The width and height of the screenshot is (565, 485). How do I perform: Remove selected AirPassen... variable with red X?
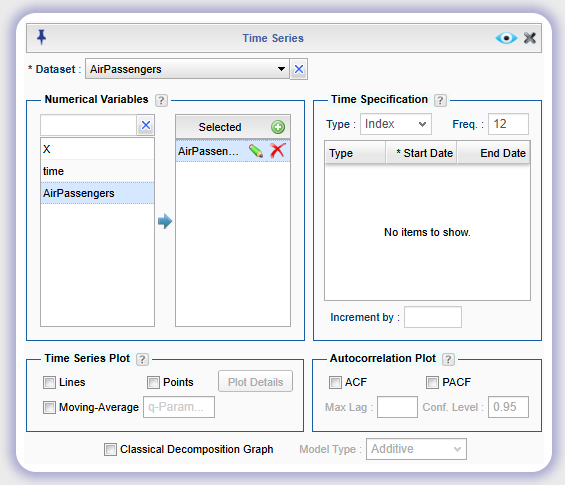(x=277, y=151)
